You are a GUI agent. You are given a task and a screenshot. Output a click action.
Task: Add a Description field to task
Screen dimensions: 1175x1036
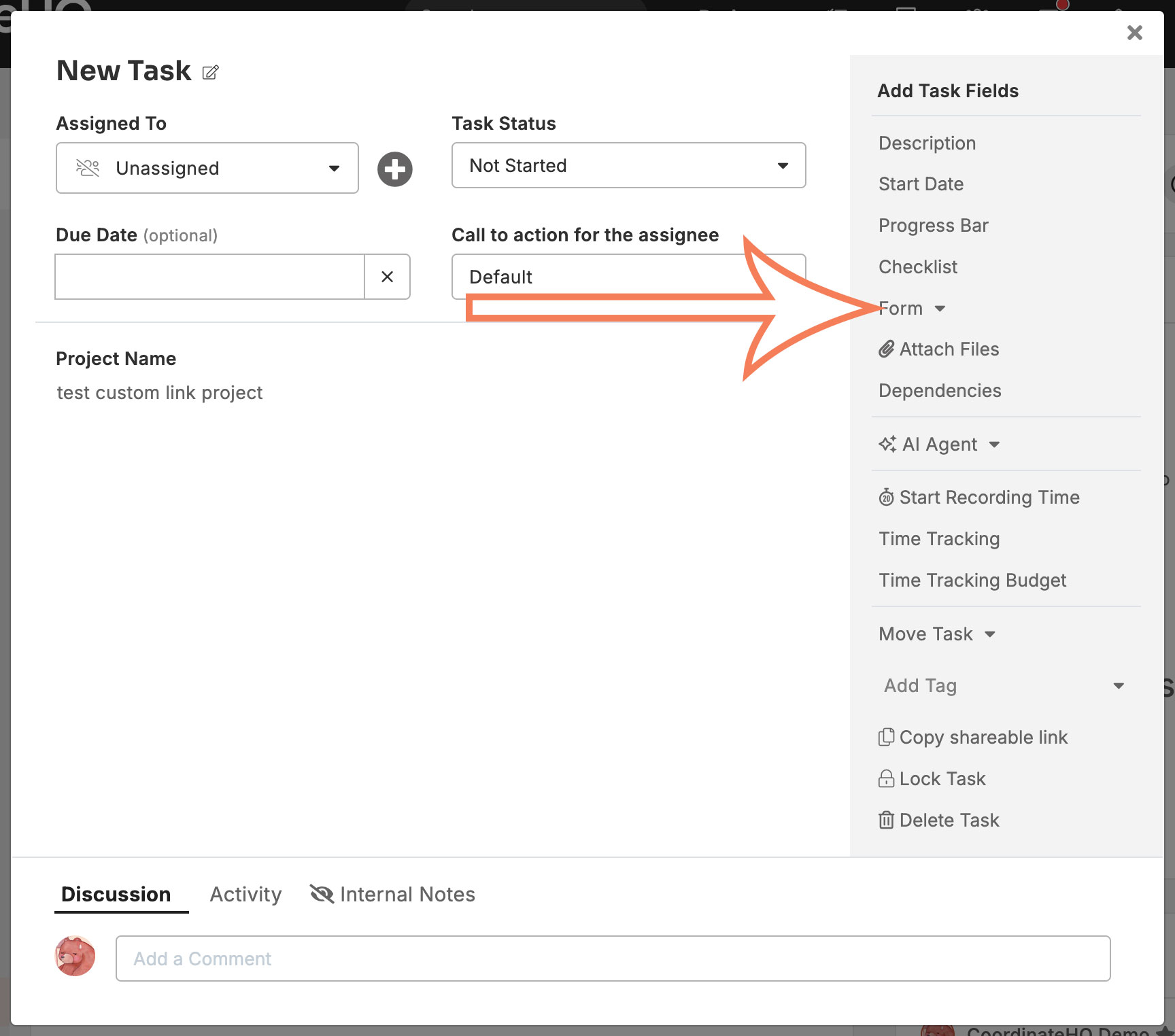click(x=927, y=143)
